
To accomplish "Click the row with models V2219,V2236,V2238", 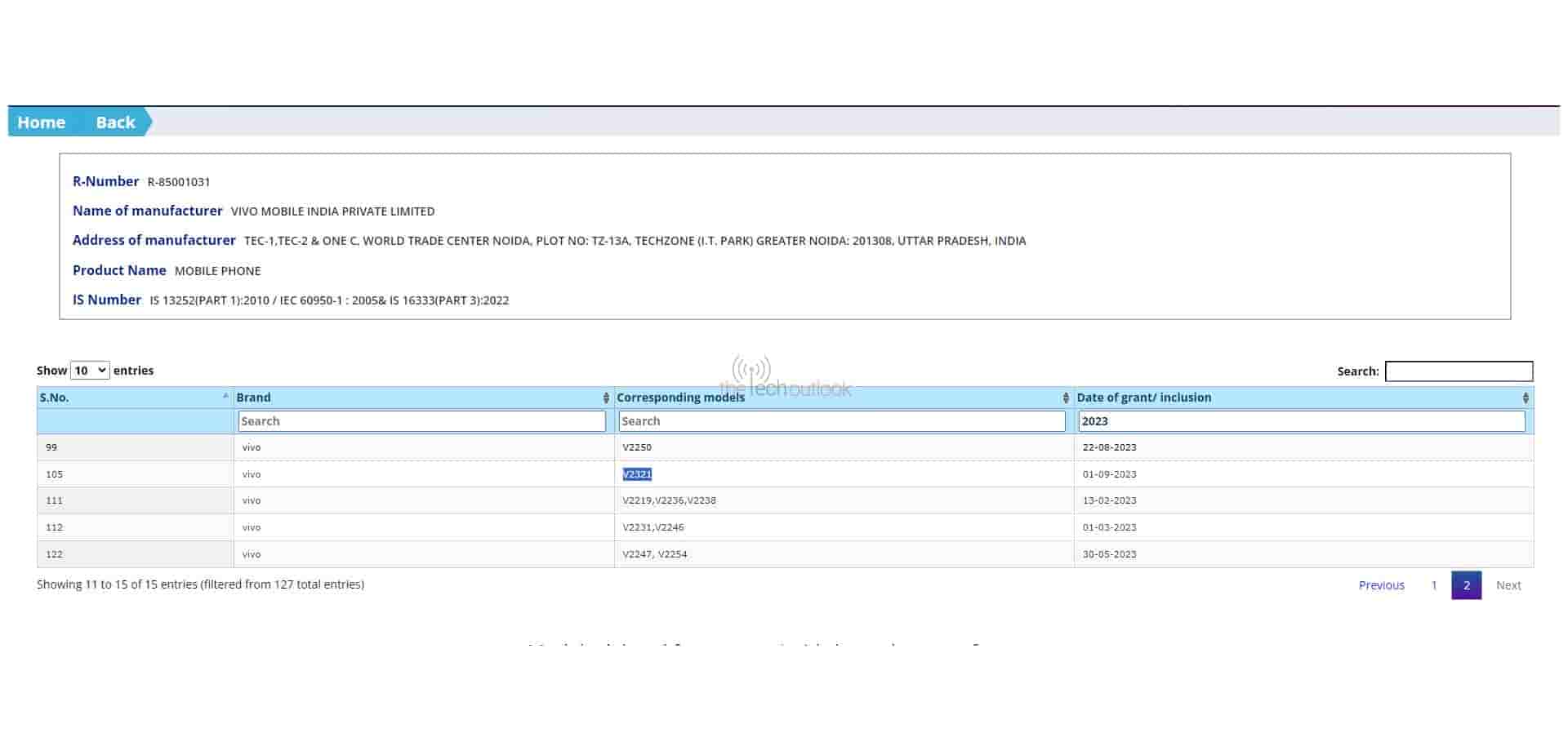I will 669,500.
